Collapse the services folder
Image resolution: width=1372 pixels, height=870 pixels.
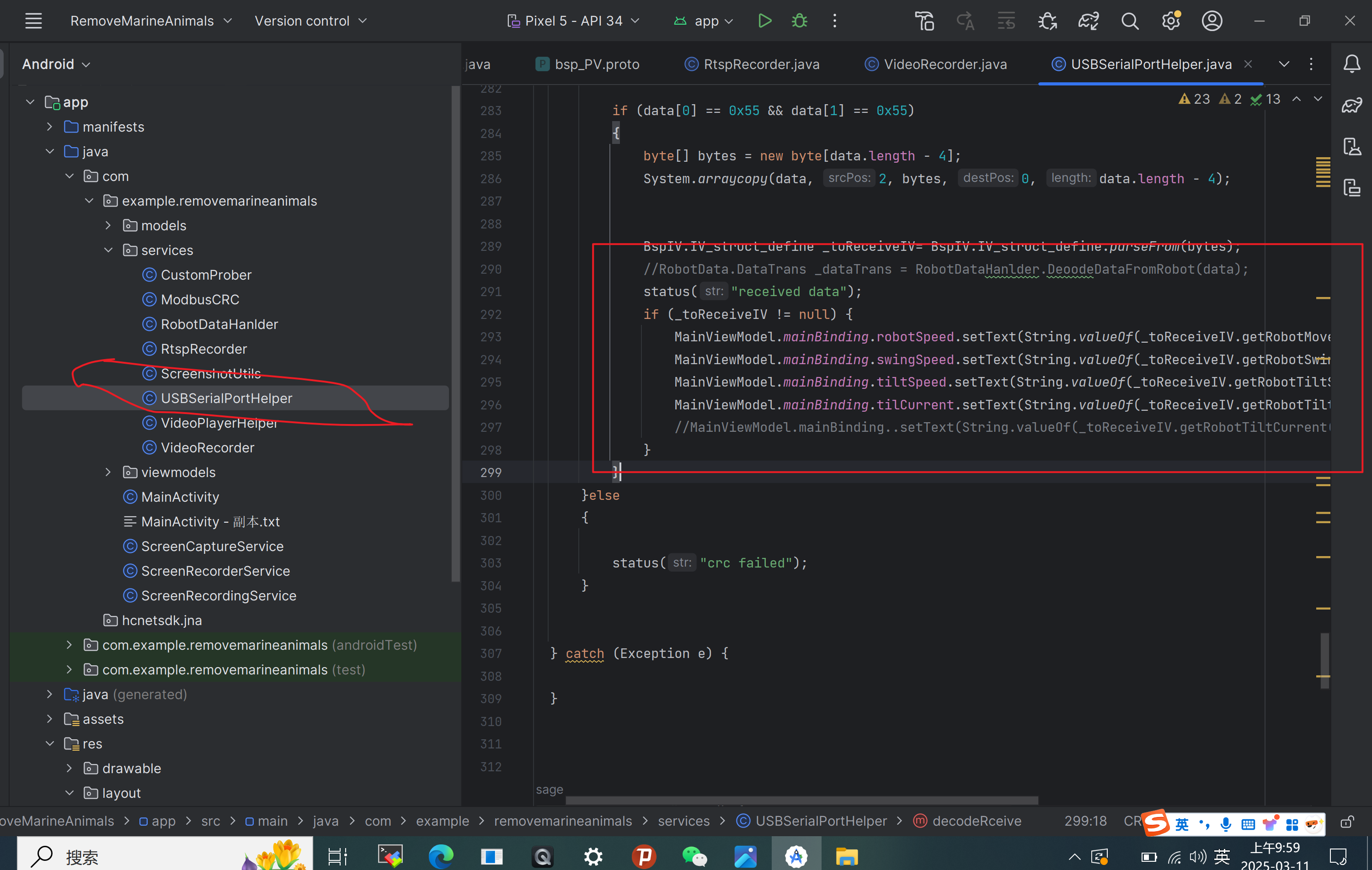point(108,250)
